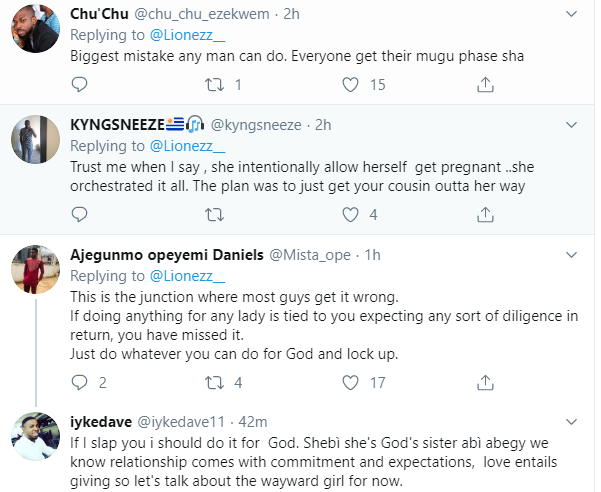
Task: Expand the KYNGSNEEZE tweet options chevron
Action: tap(571, 126)
